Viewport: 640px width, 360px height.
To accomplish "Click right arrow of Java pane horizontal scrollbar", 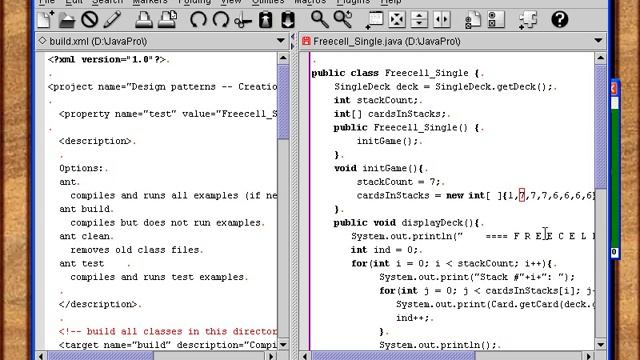I will click(589, 356).
